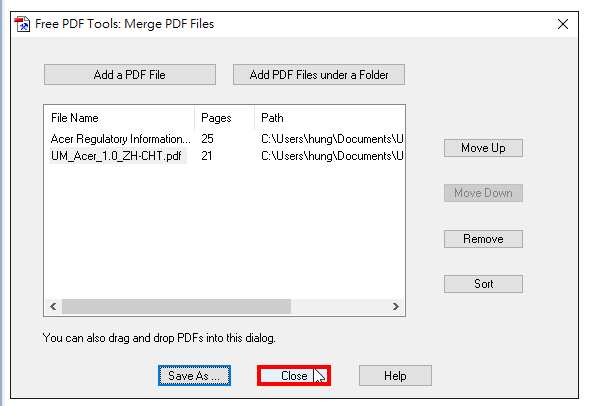Select the Acer Regulatory Information file row
The image size is (592, 406).
click(225, 139)
